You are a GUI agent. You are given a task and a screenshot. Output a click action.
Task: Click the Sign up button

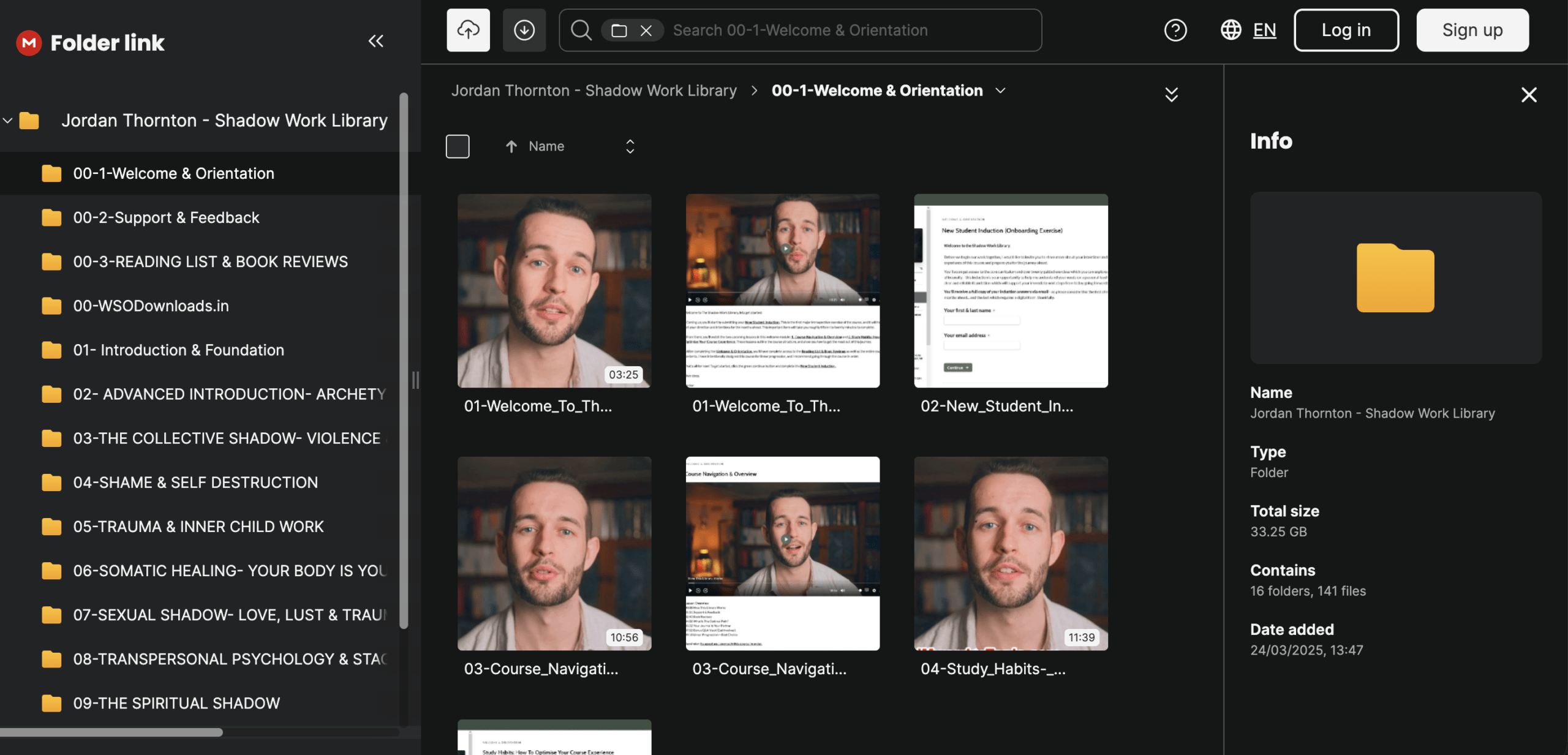tap(1472, 30)
